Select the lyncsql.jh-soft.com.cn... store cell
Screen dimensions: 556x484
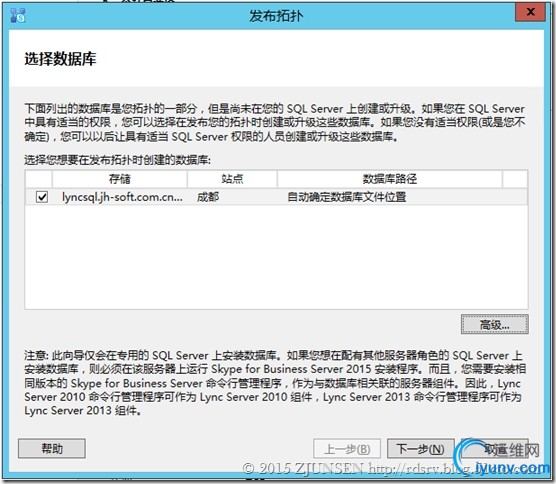click(122, 197)
